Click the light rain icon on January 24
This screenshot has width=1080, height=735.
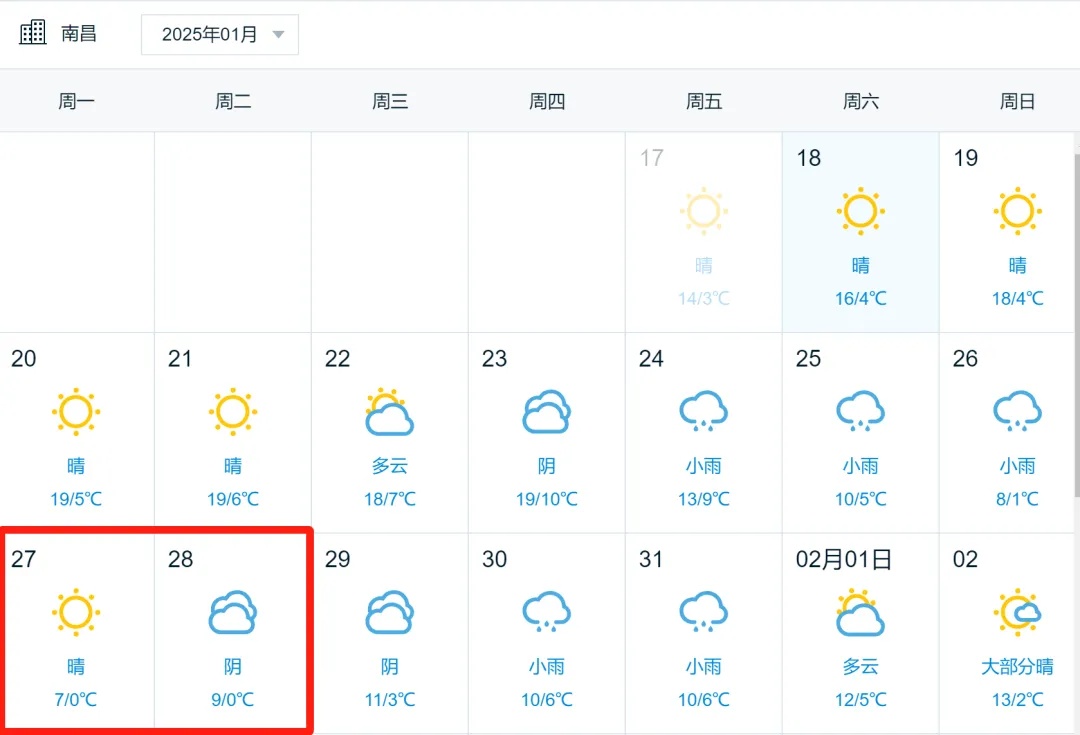click(x=703, y=411)
